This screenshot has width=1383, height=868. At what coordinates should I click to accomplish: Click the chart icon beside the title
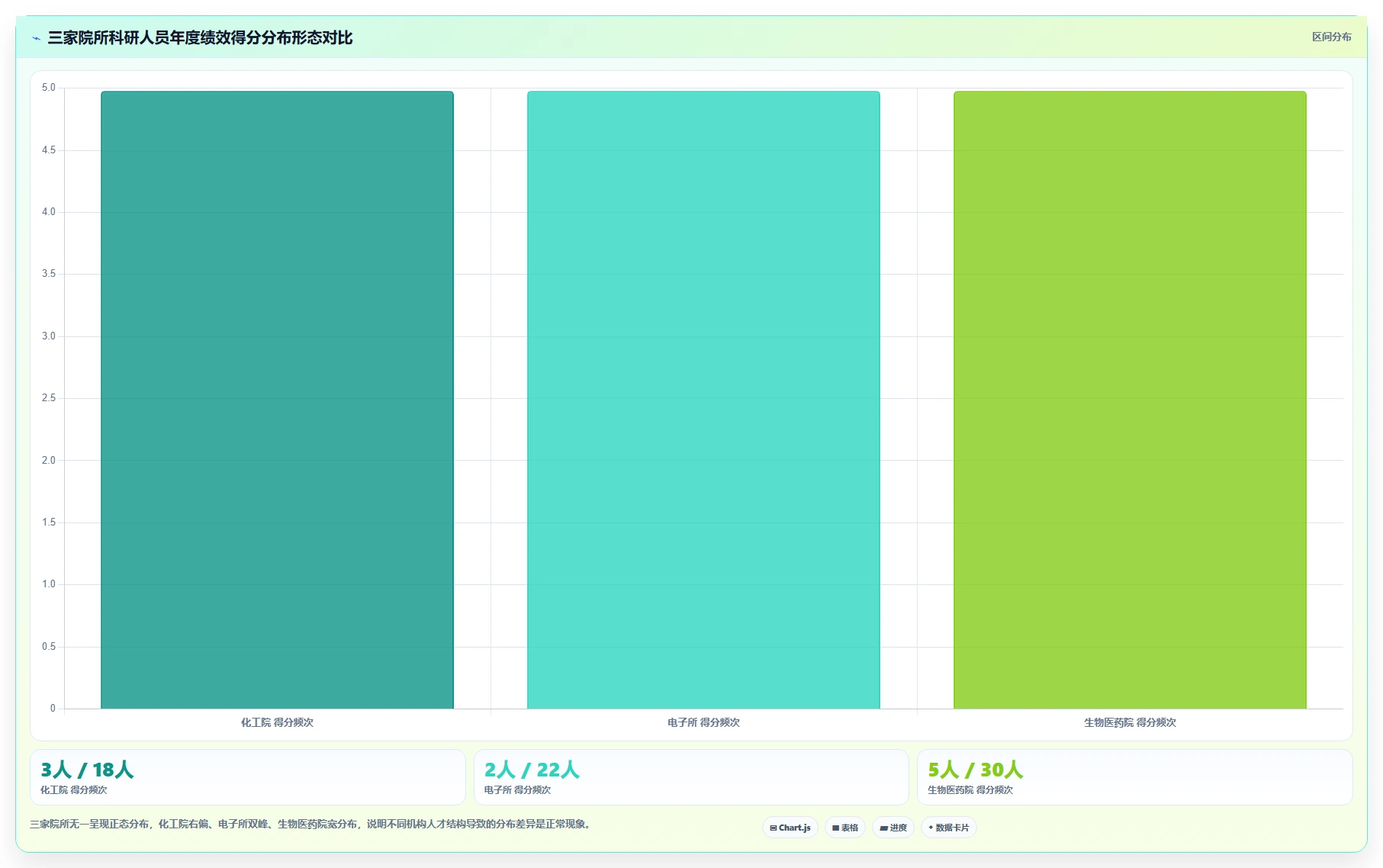(x=36, y=38)
